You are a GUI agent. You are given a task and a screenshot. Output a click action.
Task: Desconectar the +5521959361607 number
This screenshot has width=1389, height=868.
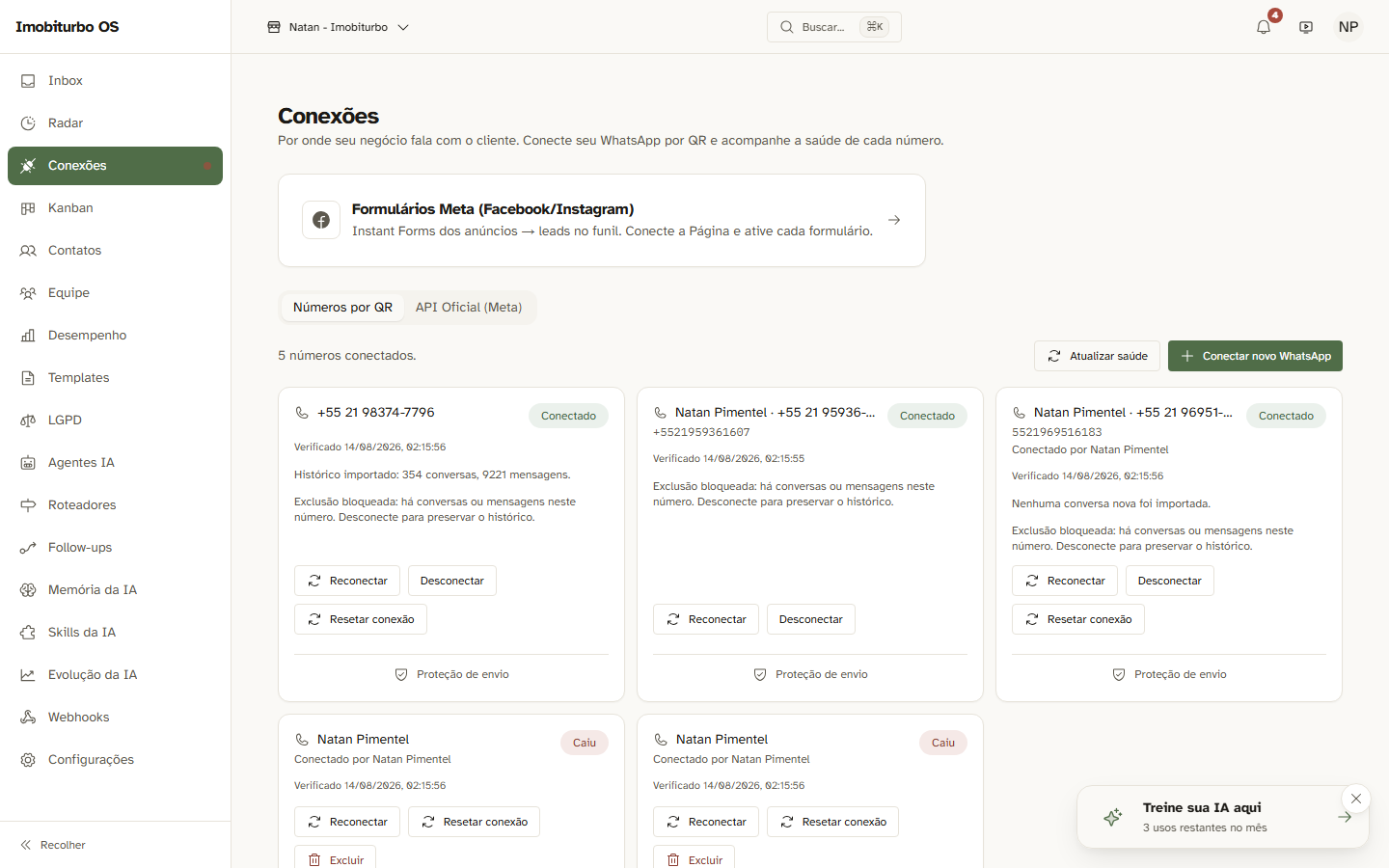pyautogui.click(x=811, y=619)
